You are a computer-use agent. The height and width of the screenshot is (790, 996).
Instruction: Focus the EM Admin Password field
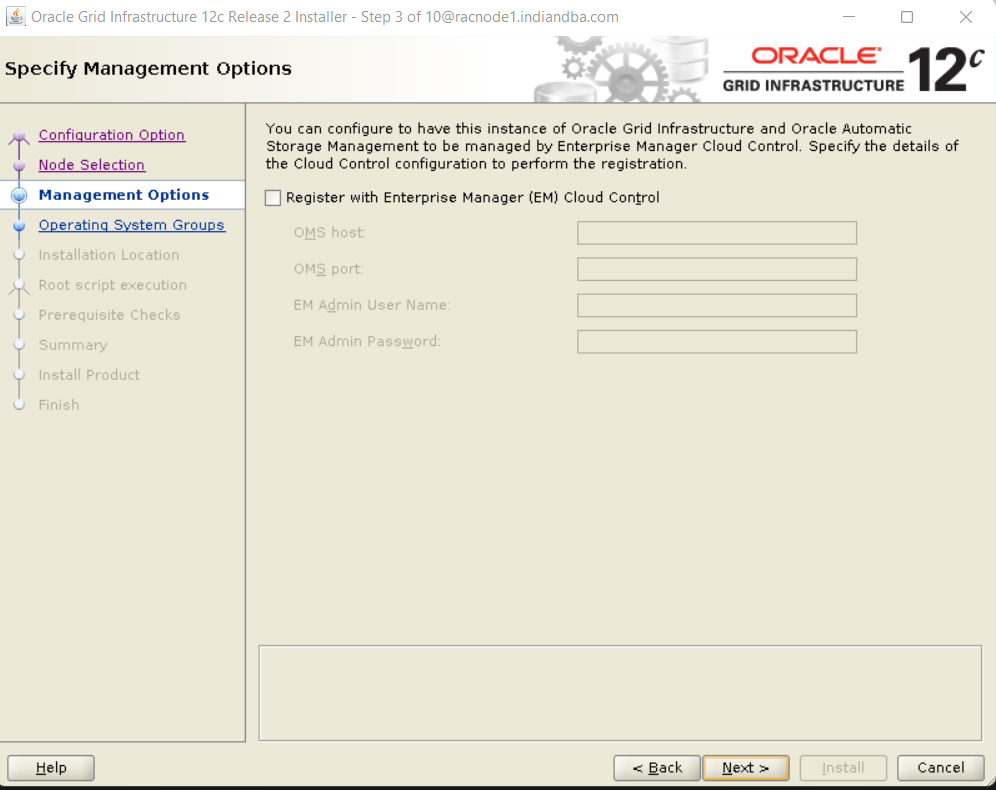(x=717, y=342)
